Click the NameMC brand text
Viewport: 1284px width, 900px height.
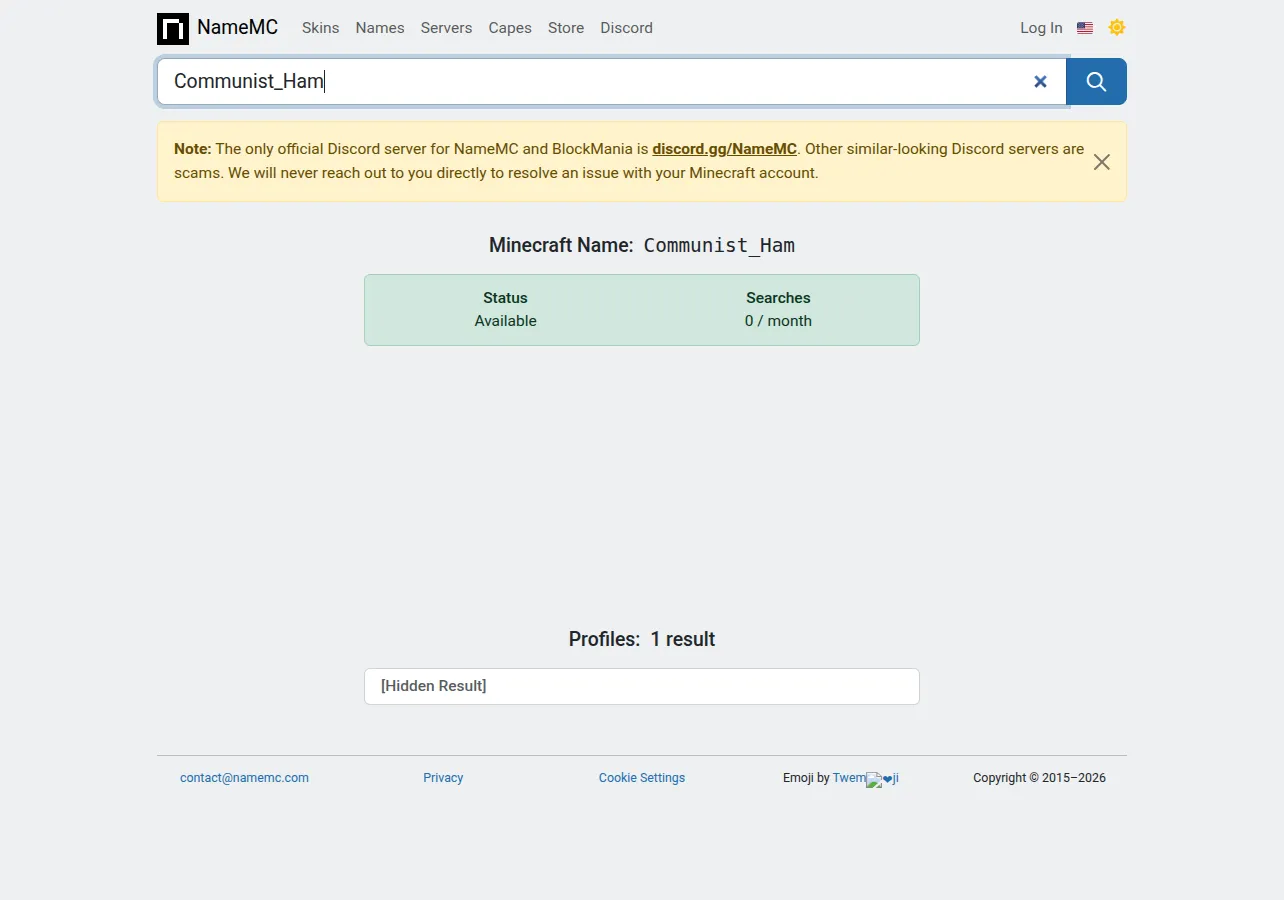pyautogui.click(x=237, y=28)
